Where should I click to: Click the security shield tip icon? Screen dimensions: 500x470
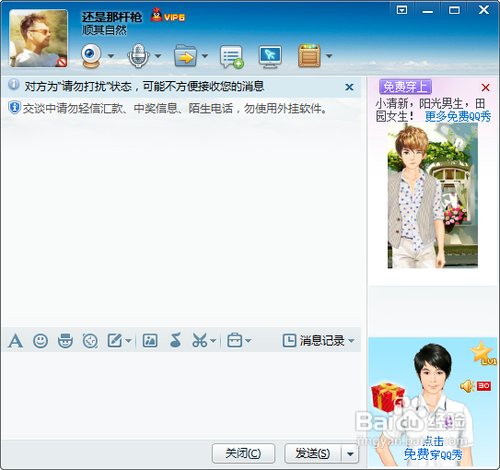coord(14,107)
